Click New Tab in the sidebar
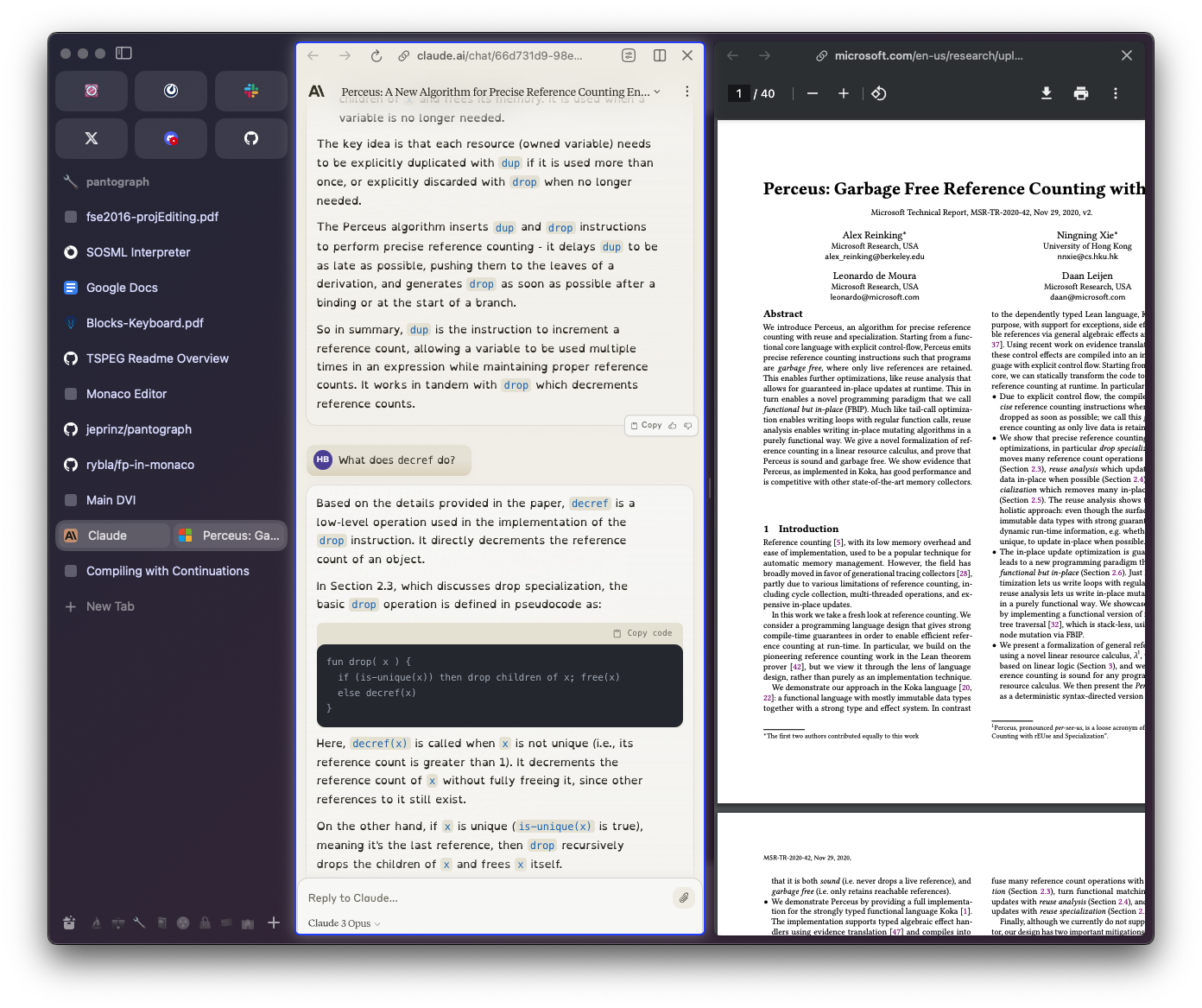This screenshot has height=1008, width=1202. point(171,606)
